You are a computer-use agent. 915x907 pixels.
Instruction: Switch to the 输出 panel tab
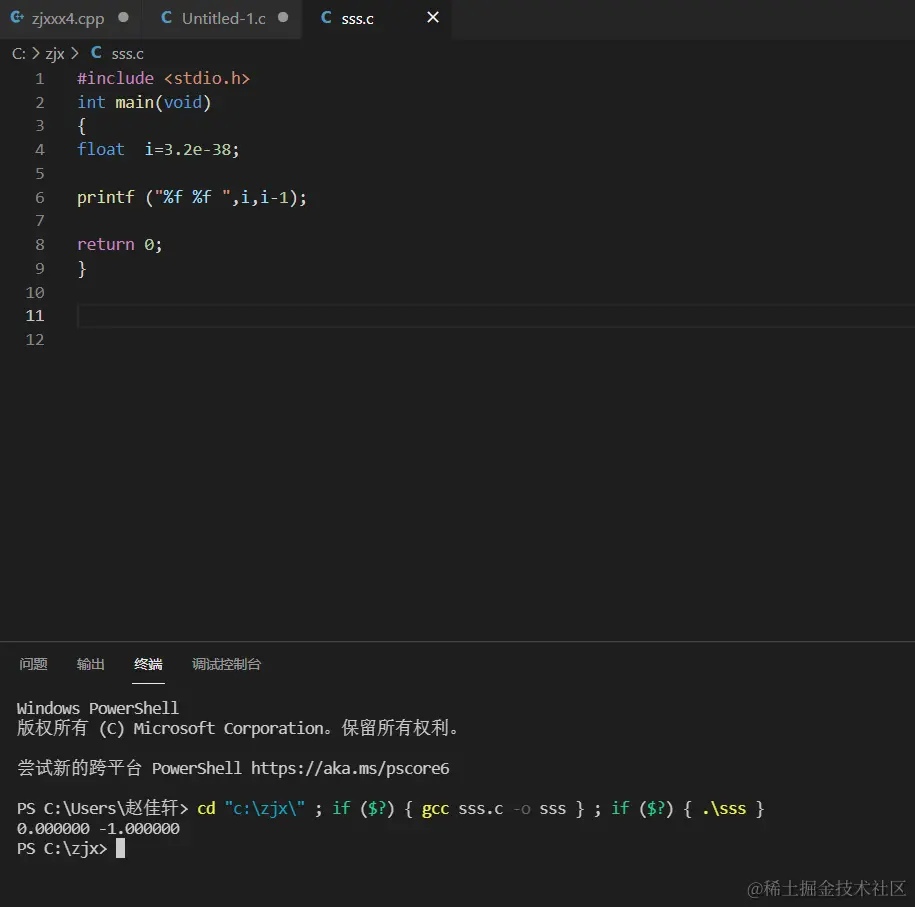pos(90,663)
